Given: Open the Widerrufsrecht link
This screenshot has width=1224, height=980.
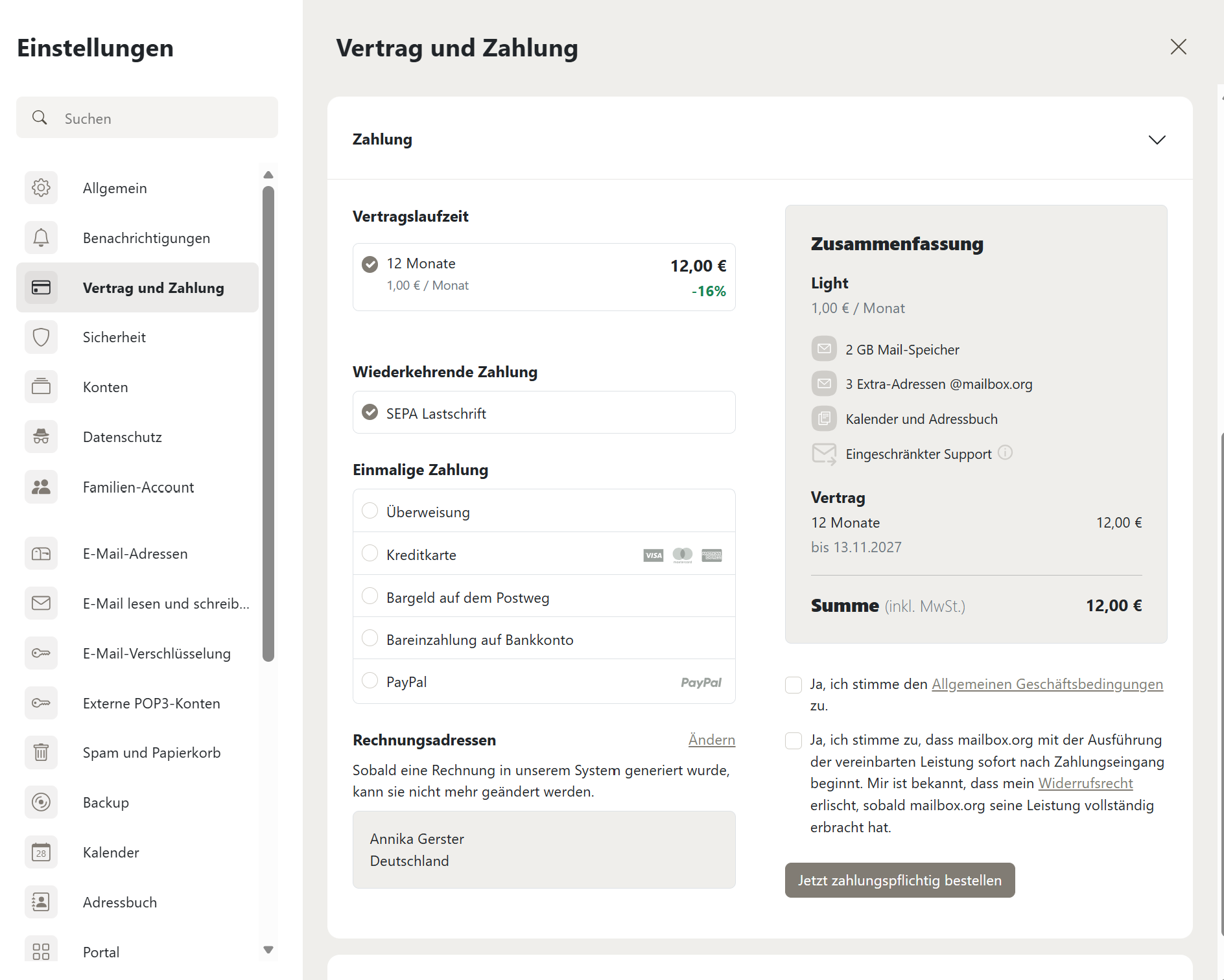Looking at the screenshot, I should pyautogui.click(x=1085, y=784).
